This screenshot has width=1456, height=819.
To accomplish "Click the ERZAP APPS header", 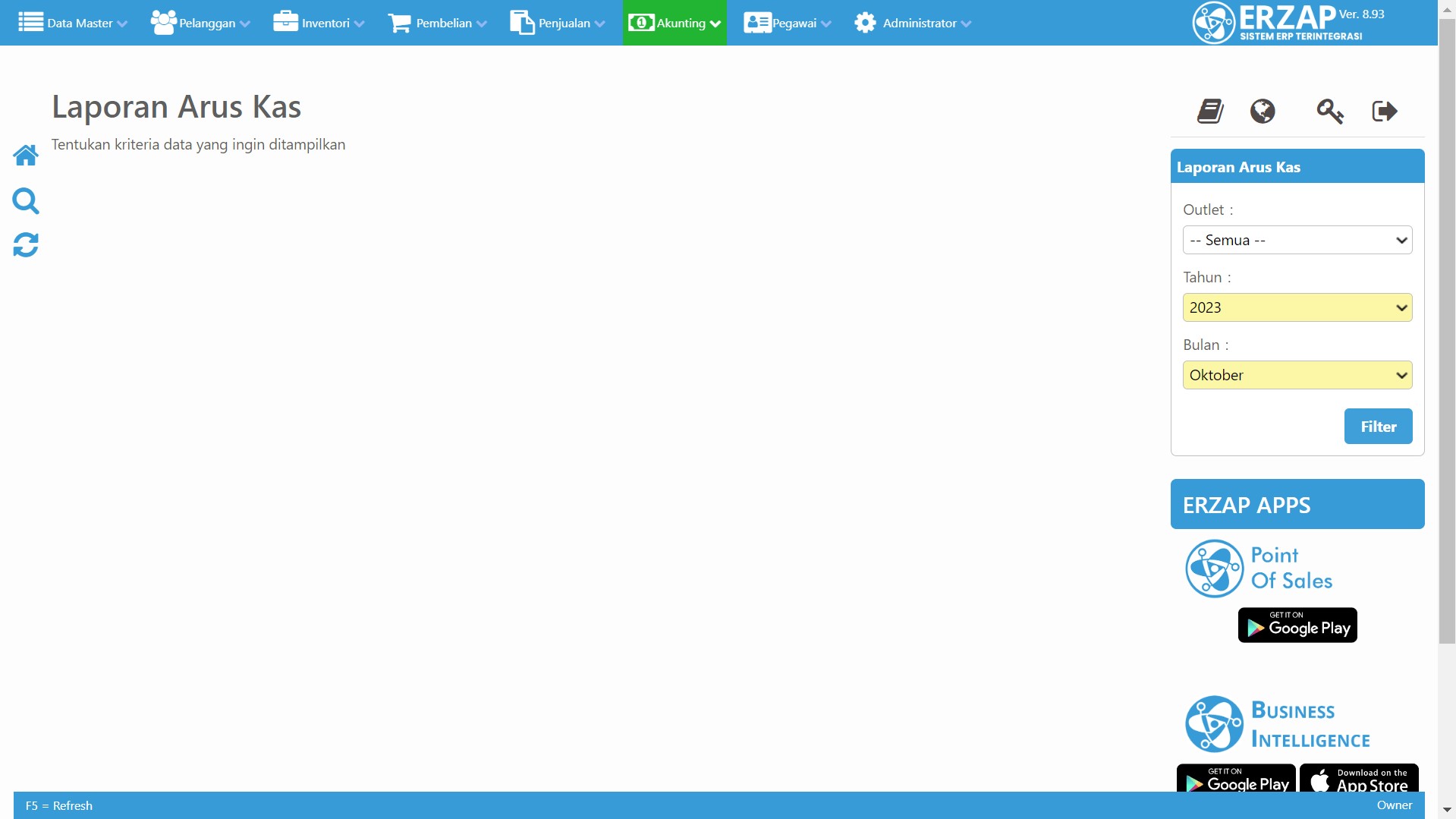I will (x=1297, y=504).
